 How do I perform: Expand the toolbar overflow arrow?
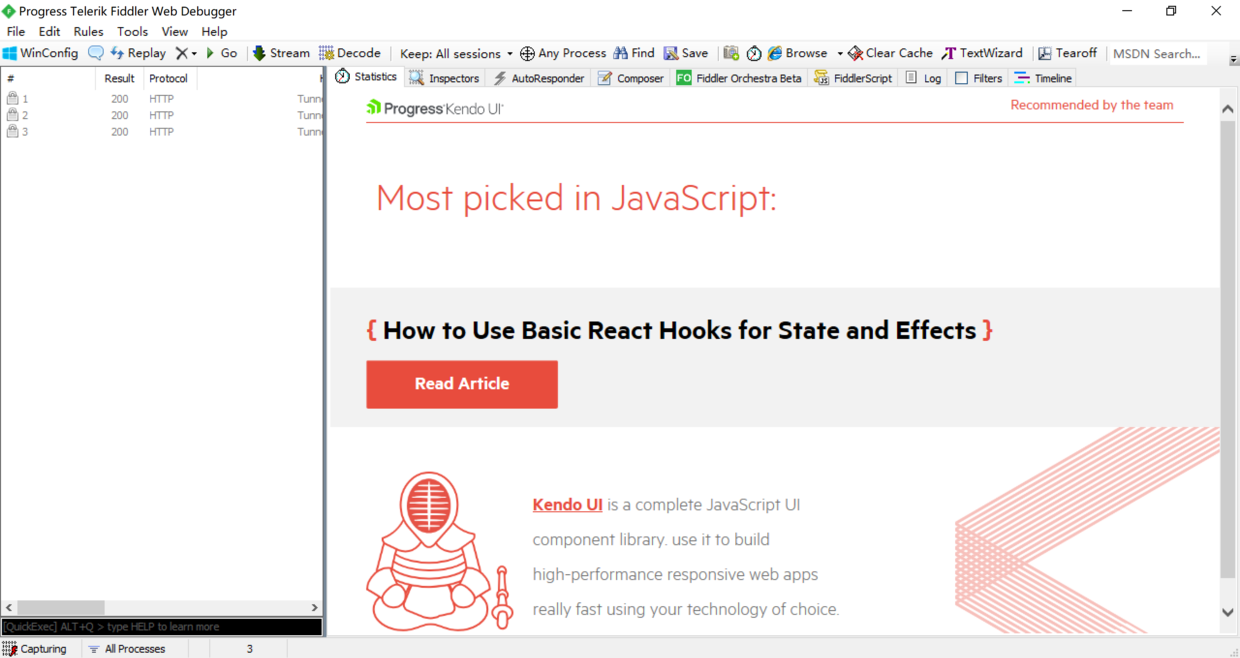[x=1233, y=60]
